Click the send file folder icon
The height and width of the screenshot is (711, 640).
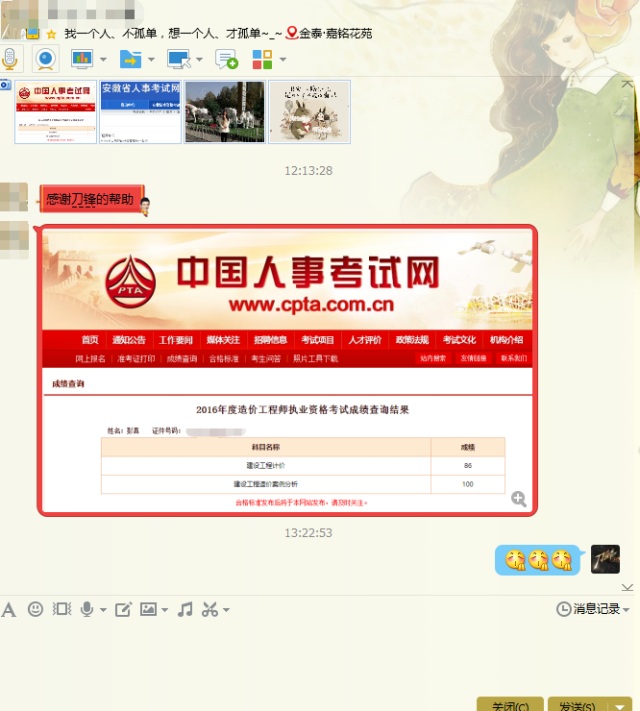(131, 59)
